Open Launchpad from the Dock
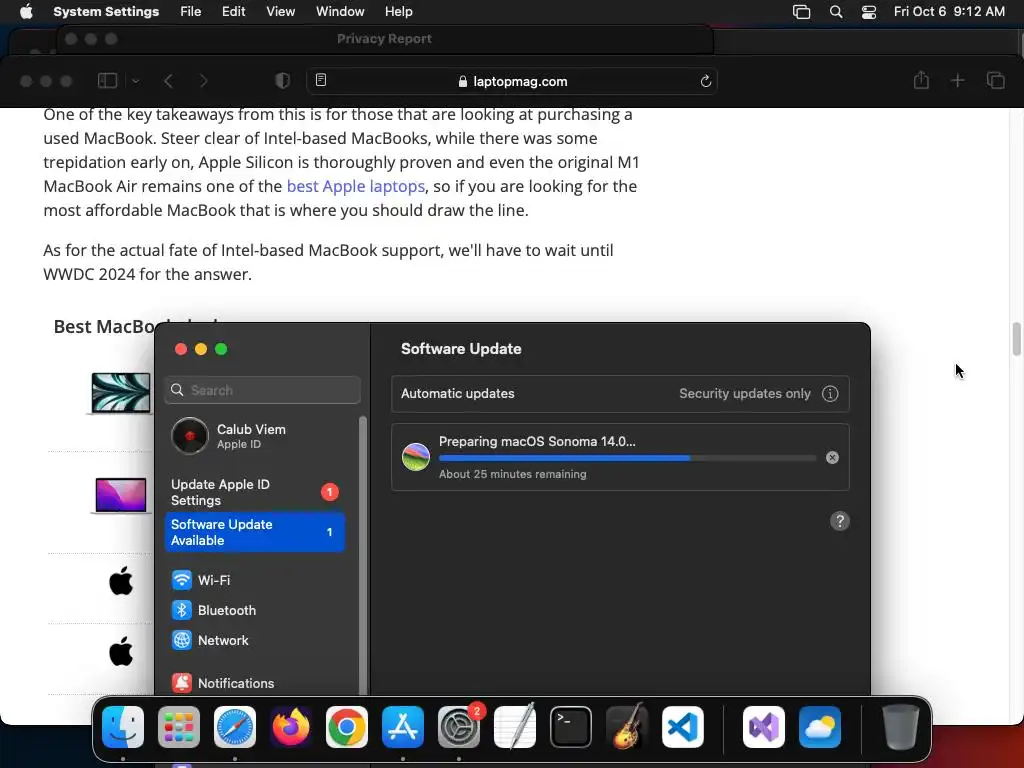Viewport: 1024px width, 768px height. point(179,727)
